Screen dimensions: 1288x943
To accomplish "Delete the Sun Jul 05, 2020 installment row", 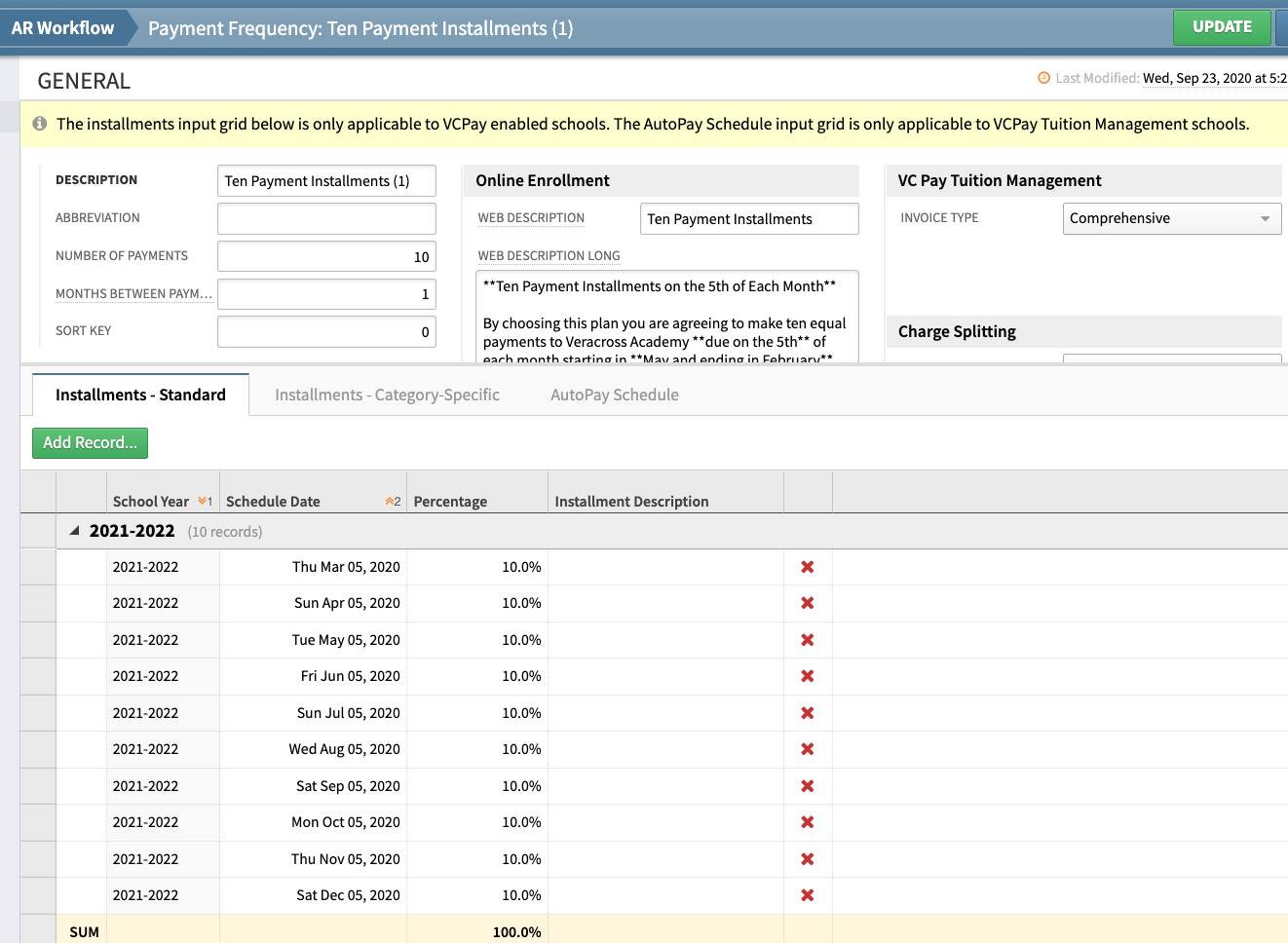I will [x=807, y=712].
